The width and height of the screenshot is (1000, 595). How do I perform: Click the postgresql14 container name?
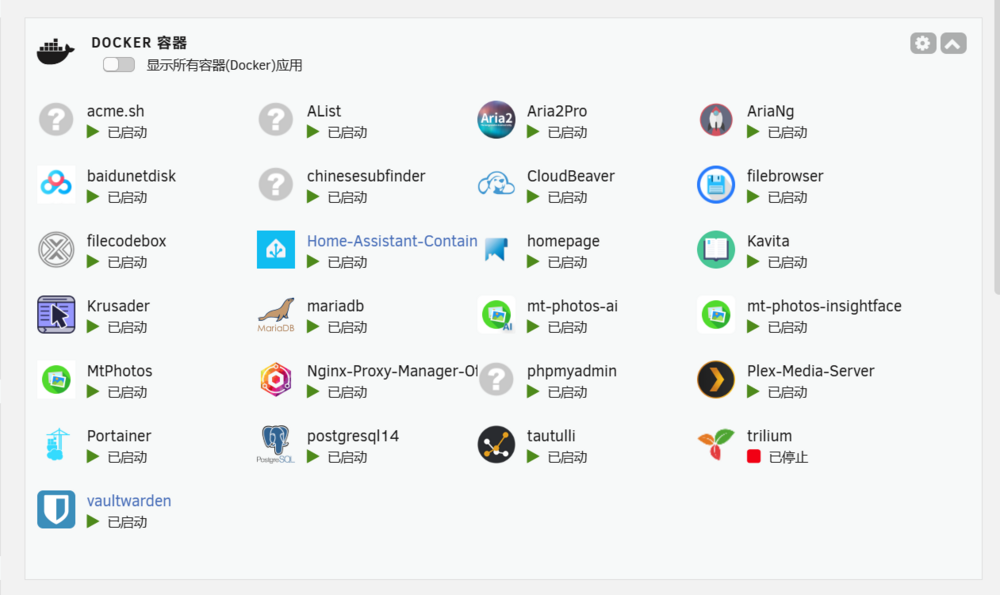pyautogui.click(x=353, y=436)
